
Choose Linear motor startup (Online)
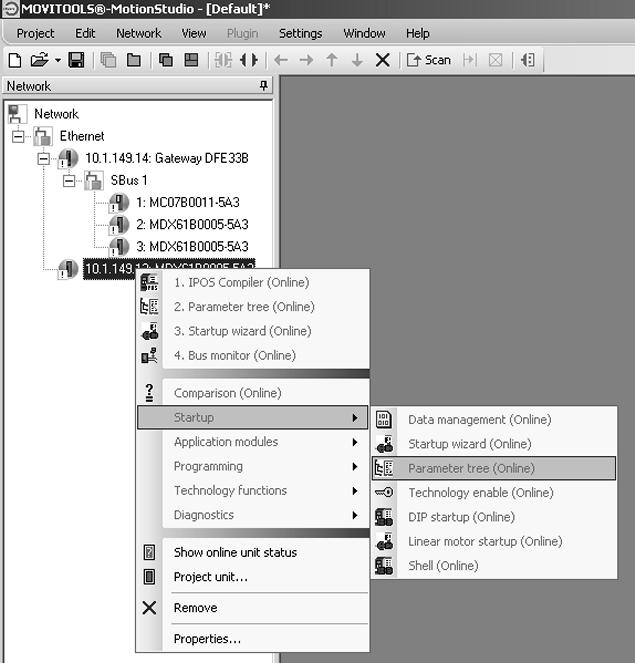tap(485, 541)
